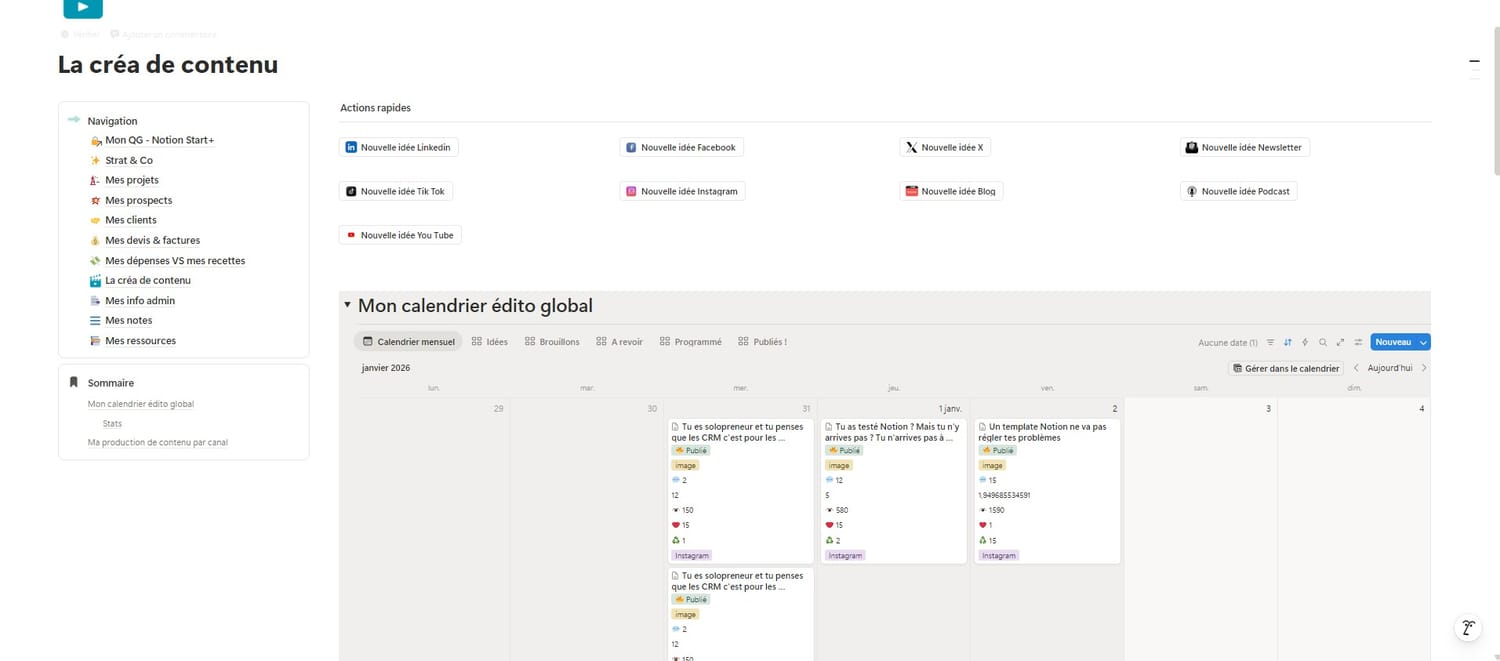Click Tuesday 30 calendar cell
The image size is (1500, 661).
(587, 530)
